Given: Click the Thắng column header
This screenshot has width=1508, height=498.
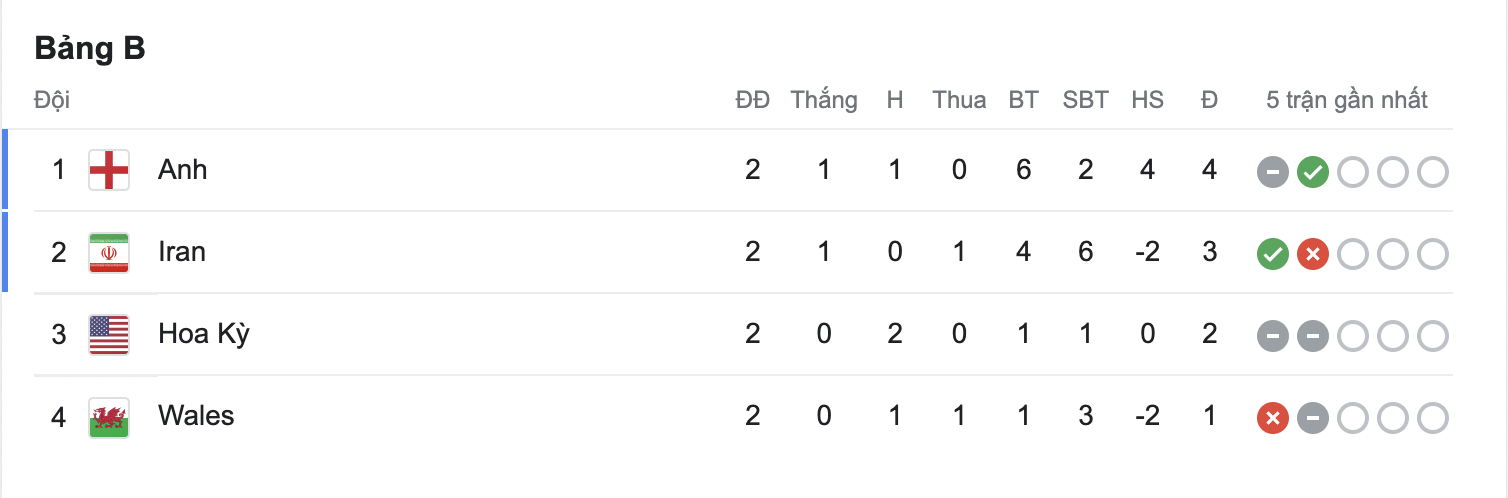Looking at the screenshot, I should tap(823, 100).
